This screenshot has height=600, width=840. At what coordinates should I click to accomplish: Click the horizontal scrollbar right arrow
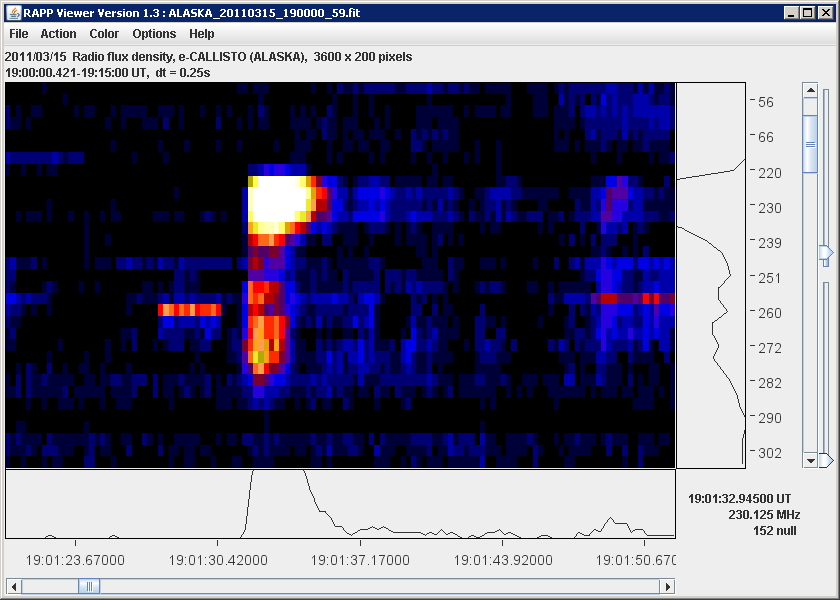click(x=668, y=586)
